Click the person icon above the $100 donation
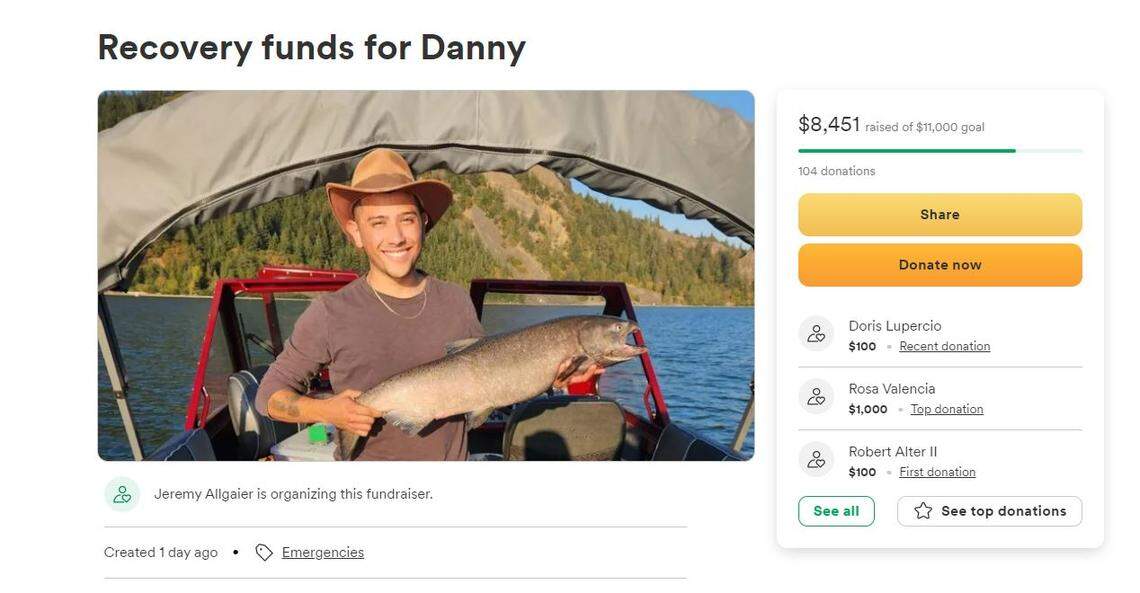This screenshot has height=593, width=1140. (816, 333)
